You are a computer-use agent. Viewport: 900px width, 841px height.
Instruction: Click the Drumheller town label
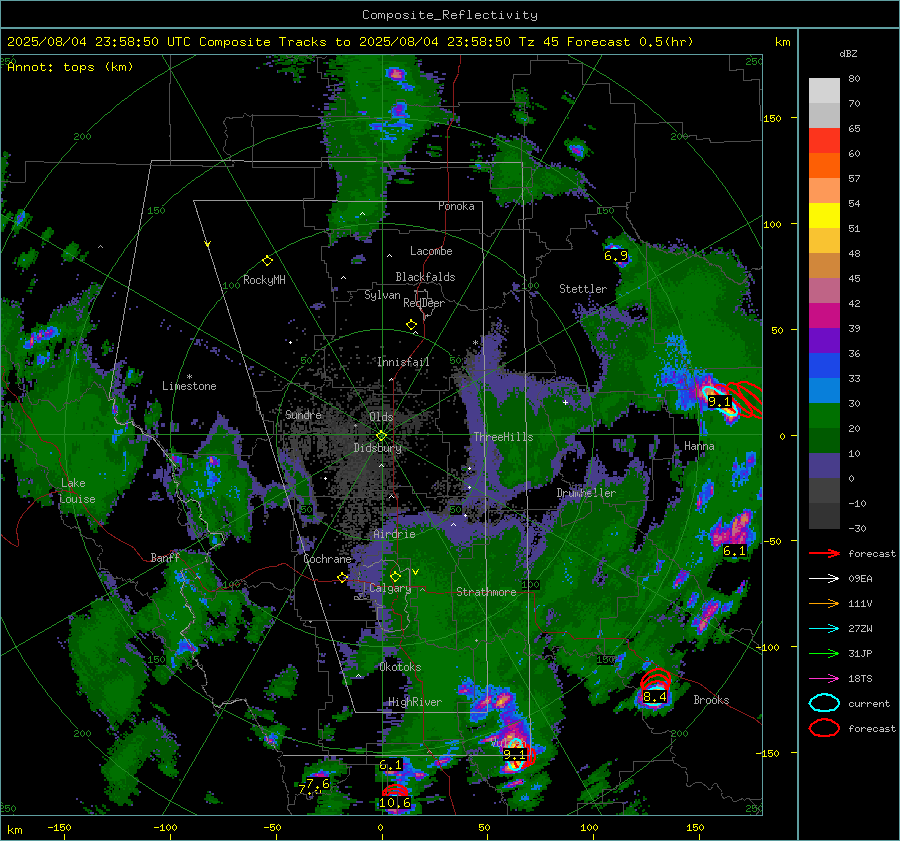[586, 493]
